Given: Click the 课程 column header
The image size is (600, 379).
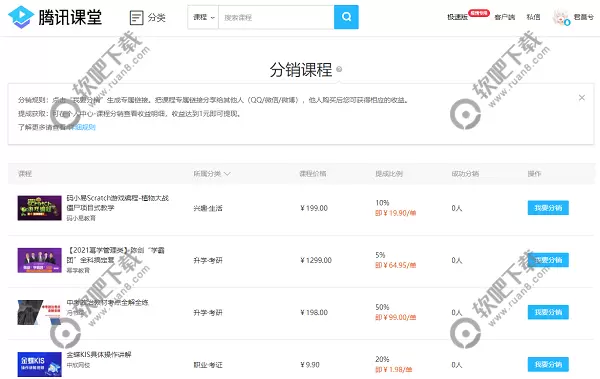Looking at the screenshot, I should click(x=25, y=174).
